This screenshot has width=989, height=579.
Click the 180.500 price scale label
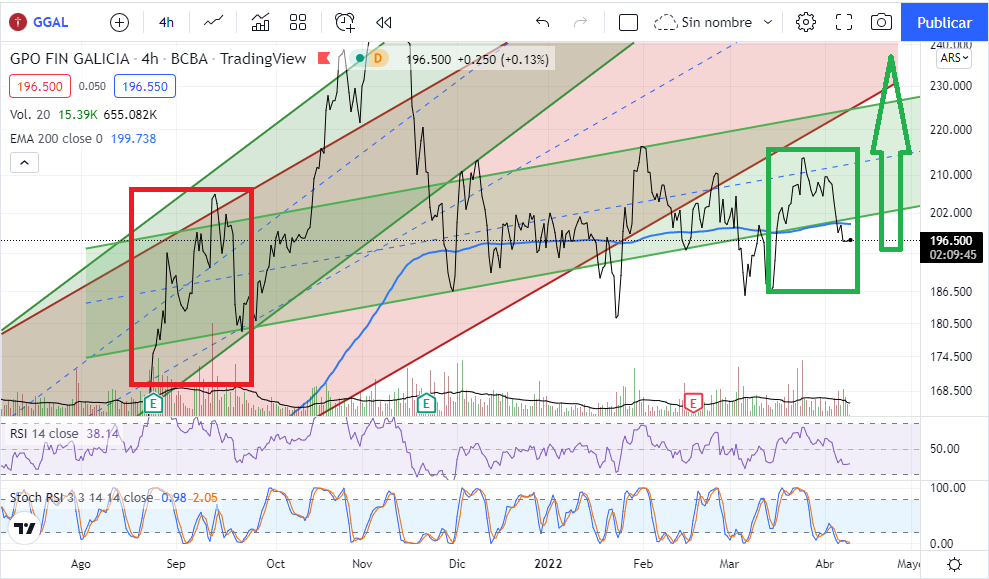pyautogui.click(x=951, y=324)
